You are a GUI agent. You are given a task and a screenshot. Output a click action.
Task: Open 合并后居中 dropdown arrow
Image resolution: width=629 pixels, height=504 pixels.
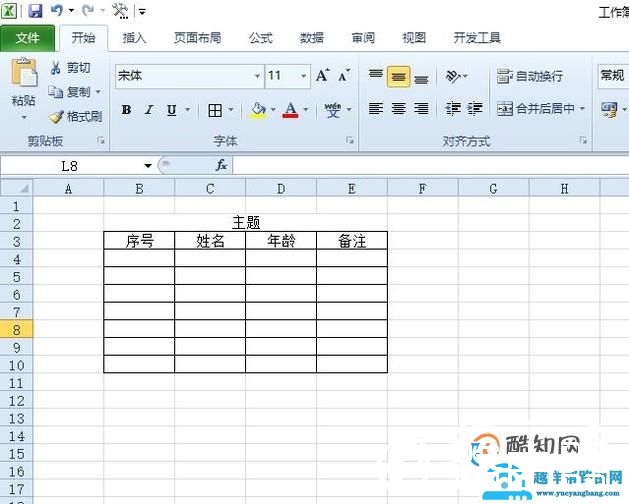[582, 108]
